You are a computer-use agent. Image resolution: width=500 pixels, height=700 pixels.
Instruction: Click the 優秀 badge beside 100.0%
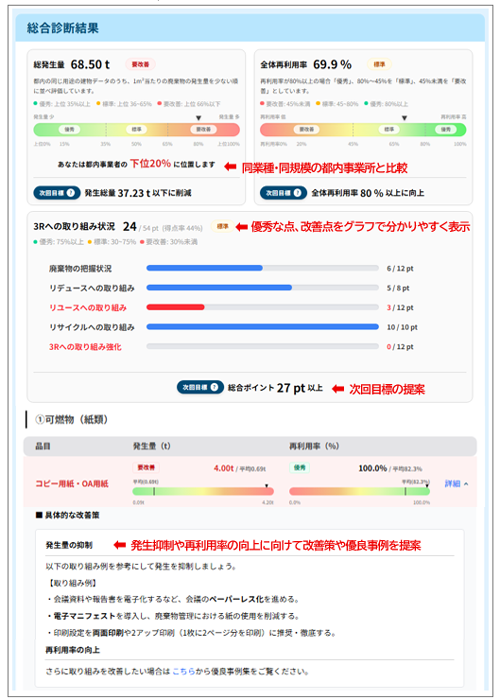pyautogui.click(x=300, y=467)
